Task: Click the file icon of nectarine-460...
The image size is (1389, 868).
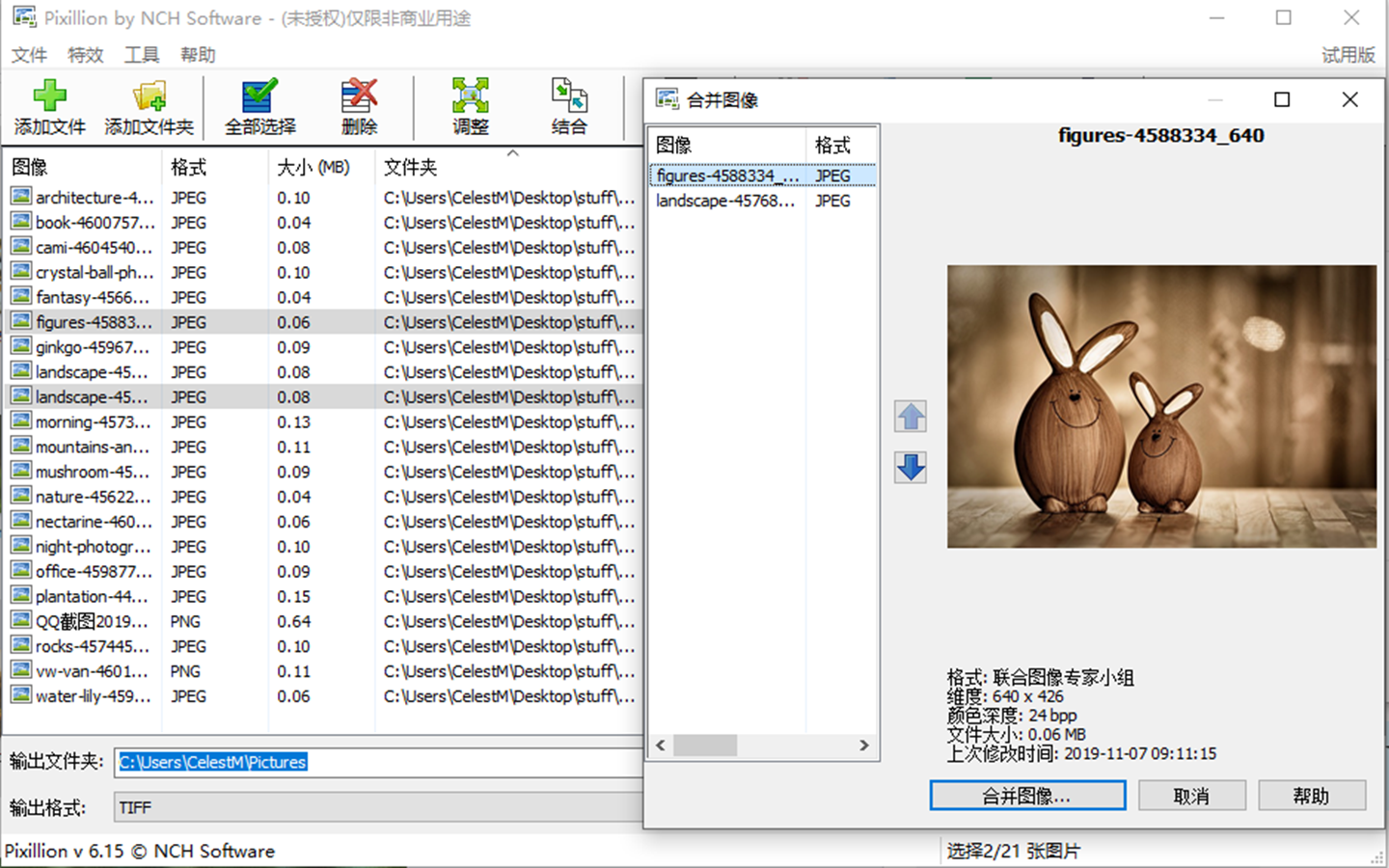Action: (21, 521)
